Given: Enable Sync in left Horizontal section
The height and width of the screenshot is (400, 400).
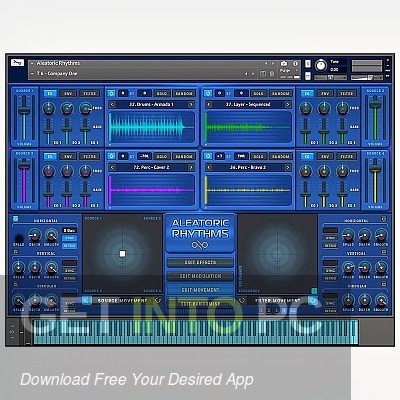Looking at the screenshot, I should pos(70,238).
